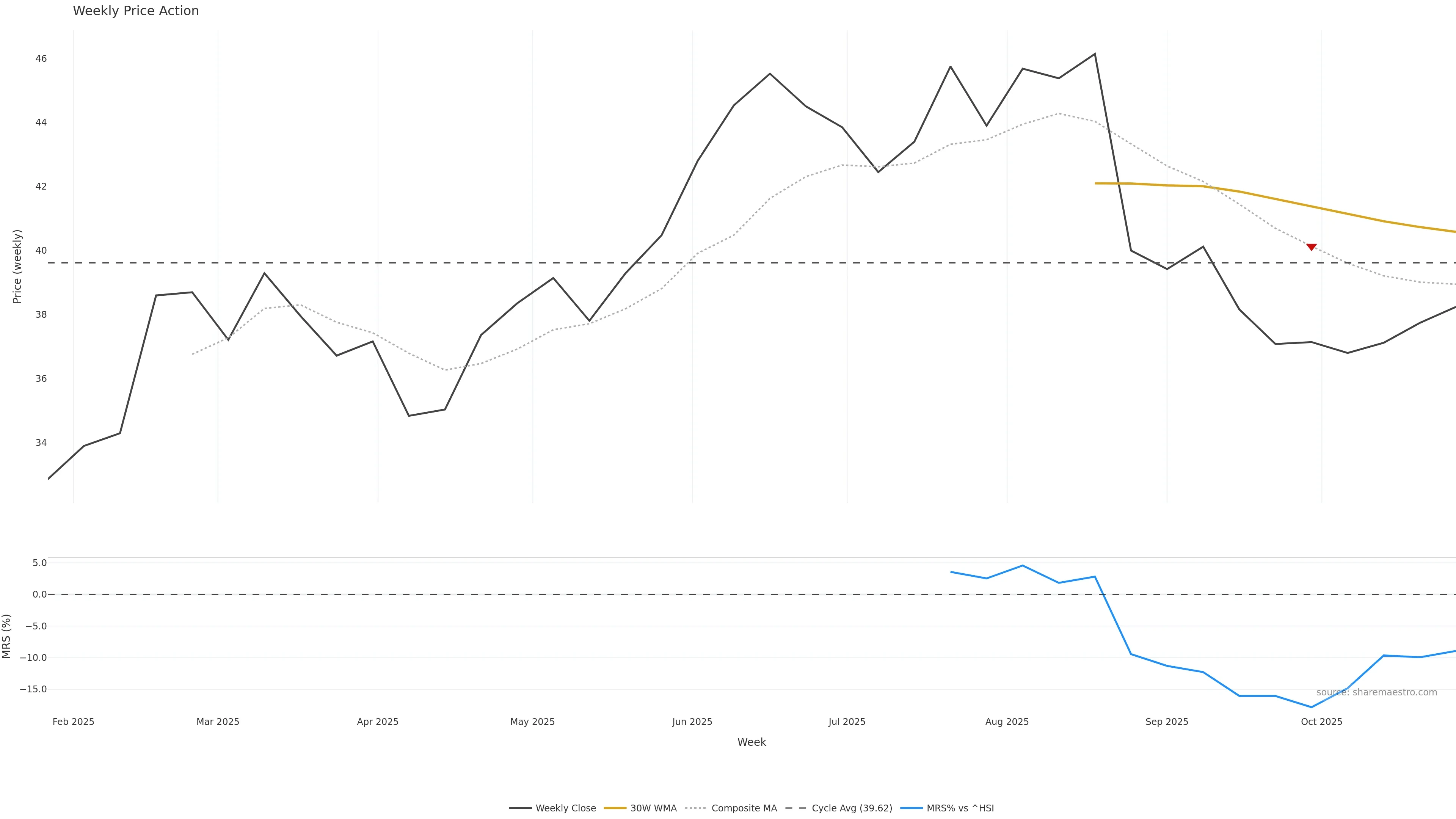This screenshot has height=819, width=1456.
Task: Click the gold 30W WMA legend line swatch
Action: pyautogui.click(x=615, y=808)
